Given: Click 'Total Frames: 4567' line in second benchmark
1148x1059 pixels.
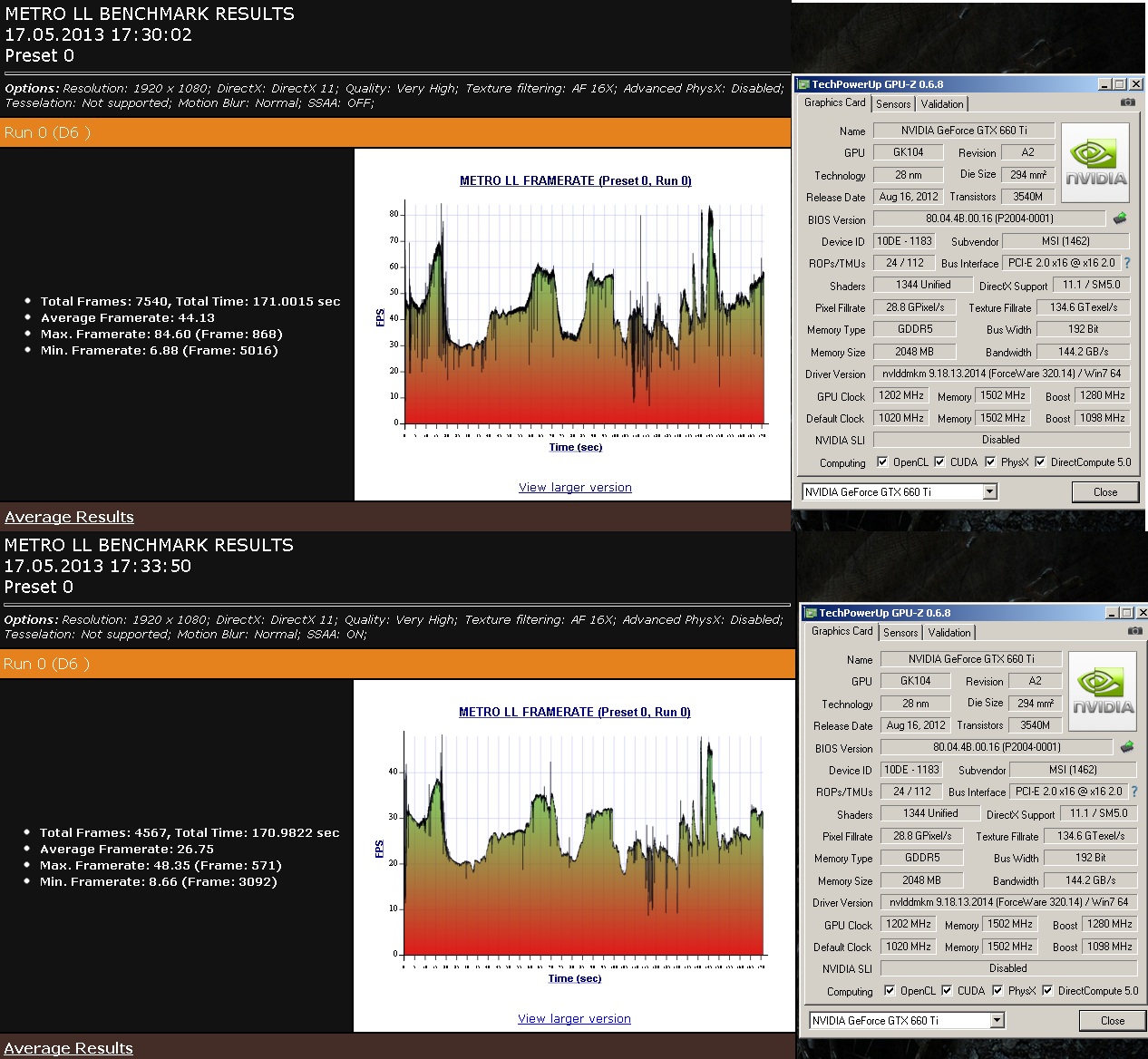Looking at the screenshot, I should [190, 832].
